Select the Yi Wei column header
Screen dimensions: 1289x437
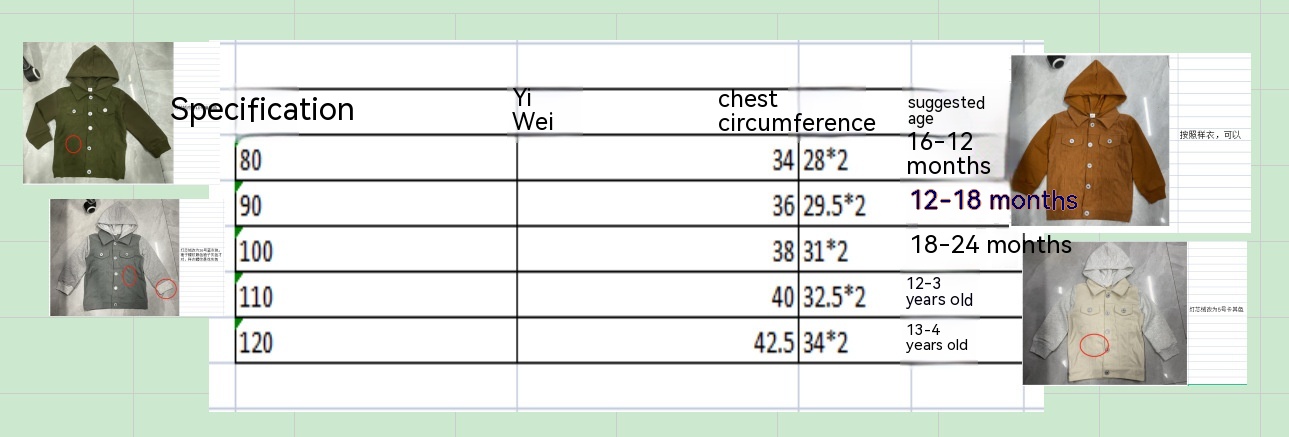coord(533,110)
